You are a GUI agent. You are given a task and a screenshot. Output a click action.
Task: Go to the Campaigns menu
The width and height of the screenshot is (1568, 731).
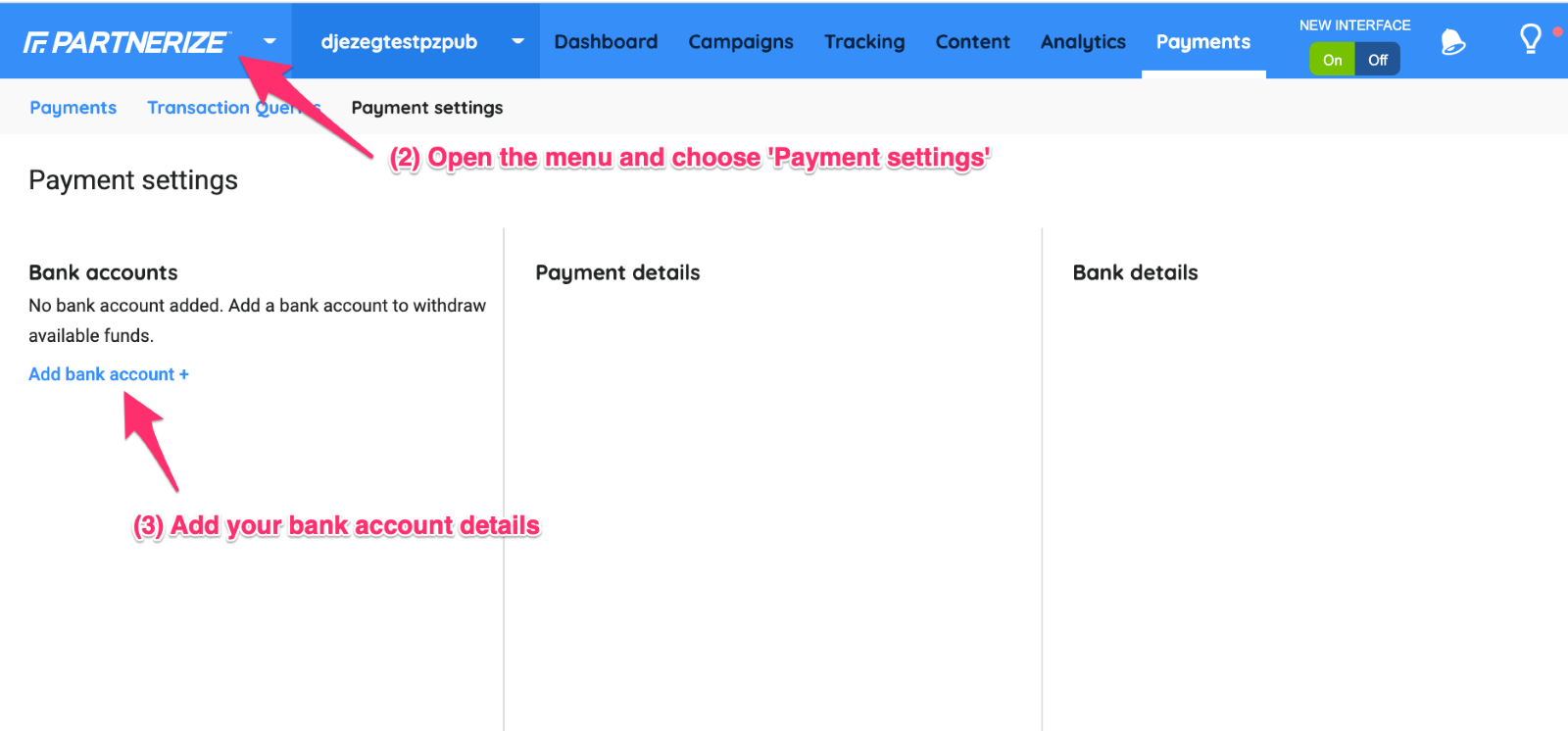[x=741, y=42]
